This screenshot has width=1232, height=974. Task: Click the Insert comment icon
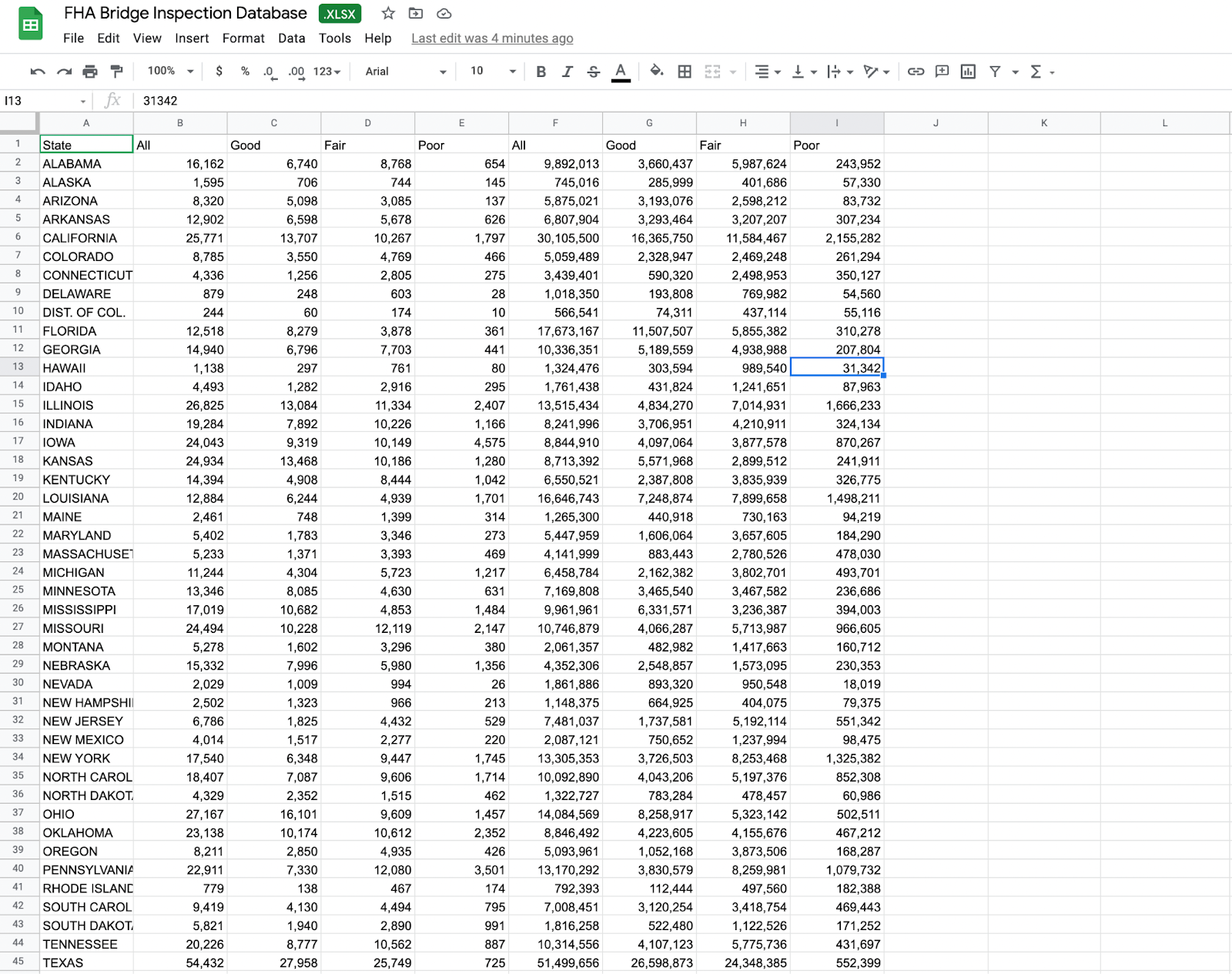click(942, 72)
